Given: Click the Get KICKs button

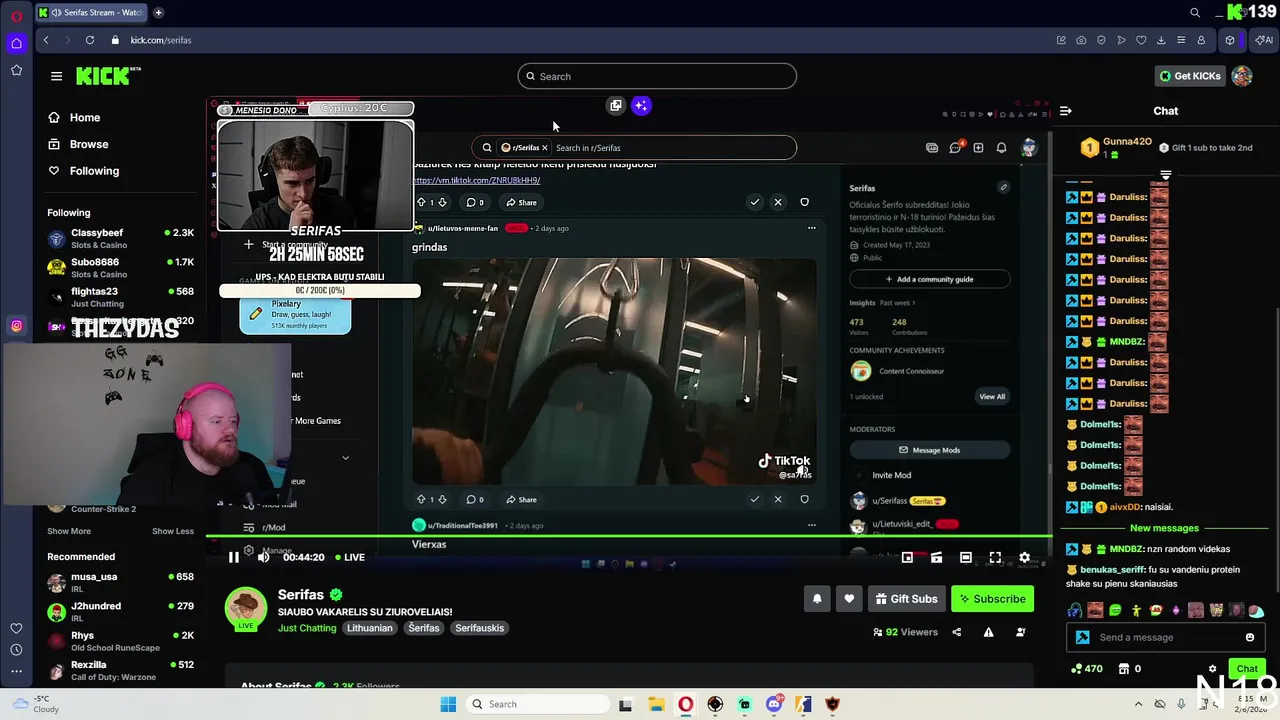Looking at the screenshot, I should (x=1190, y=76).
